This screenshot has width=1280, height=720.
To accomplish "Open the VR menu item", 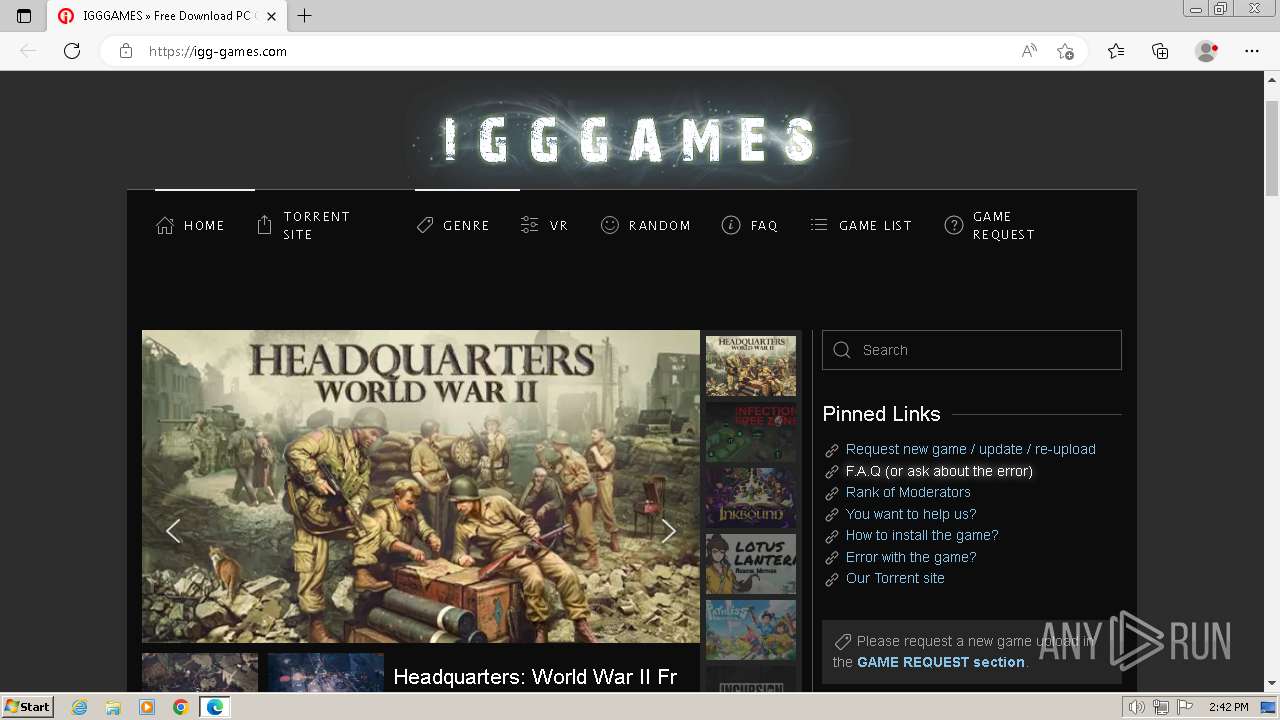I will (545, 226).
